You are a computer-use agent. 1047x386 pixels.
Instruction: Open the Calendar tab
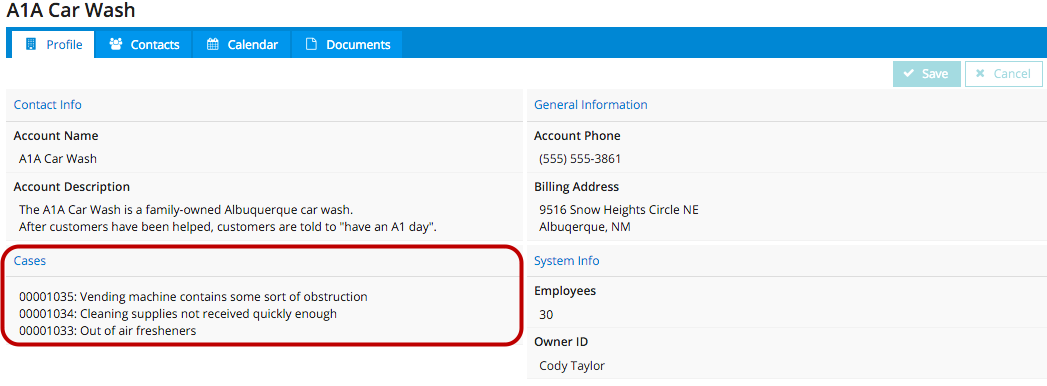pyautogui.click(x=242, y=44)
